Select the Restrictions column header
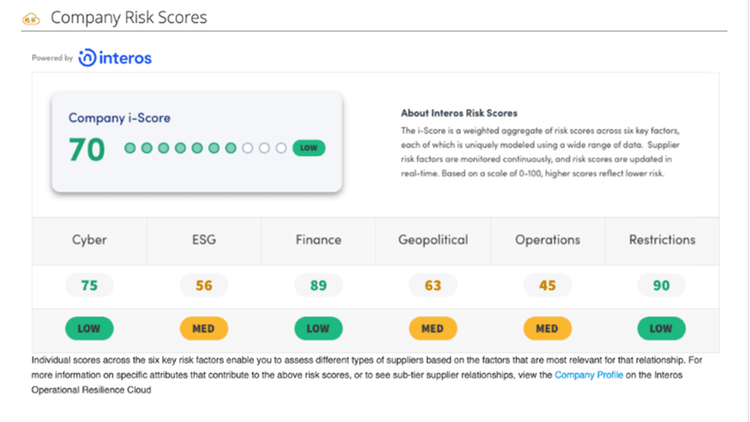 (x=662, y=240)
